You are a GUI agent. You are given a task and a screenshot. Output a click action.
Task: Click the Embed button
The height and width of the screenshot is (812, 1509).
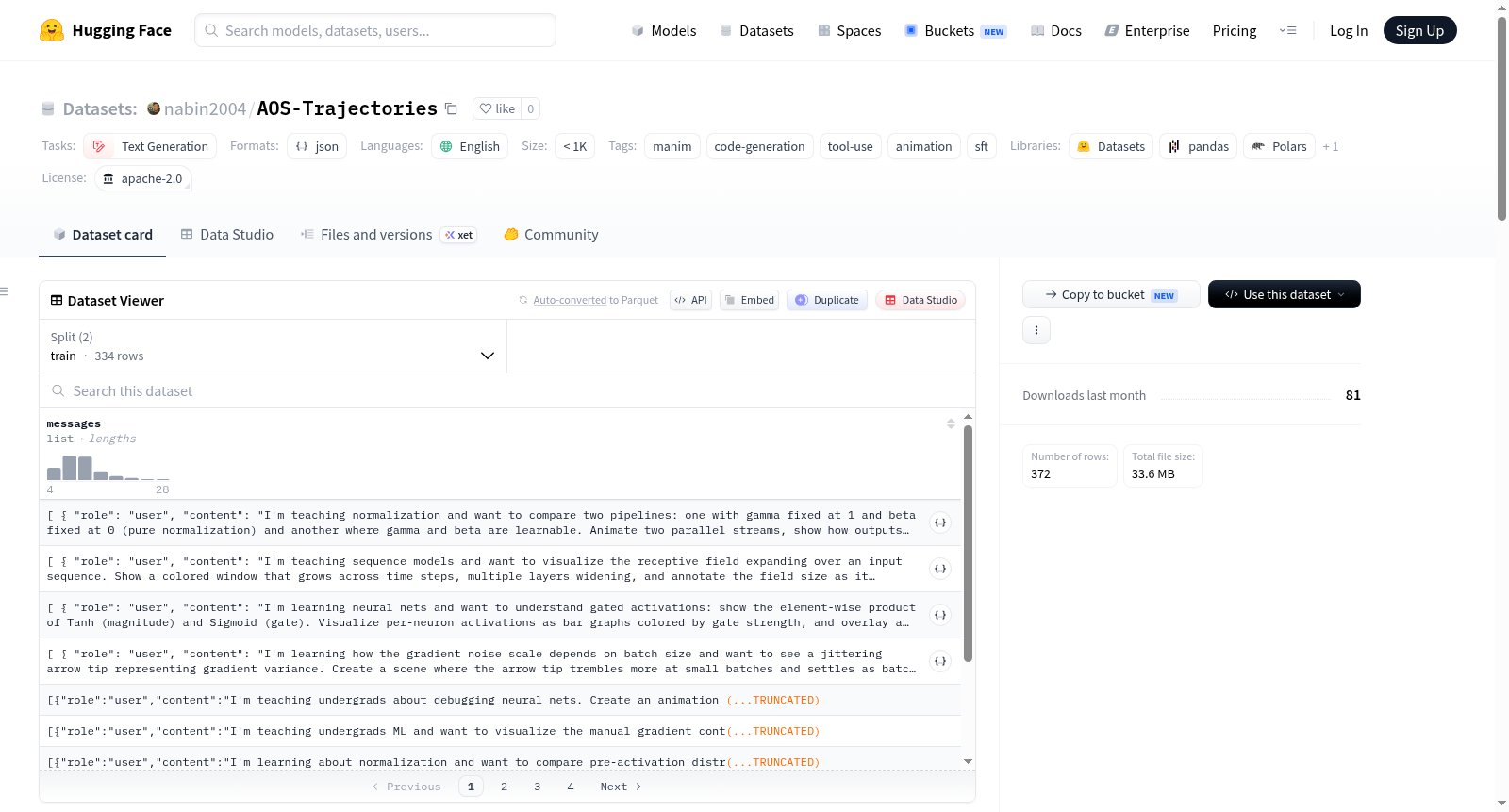[x=749, y=300]
